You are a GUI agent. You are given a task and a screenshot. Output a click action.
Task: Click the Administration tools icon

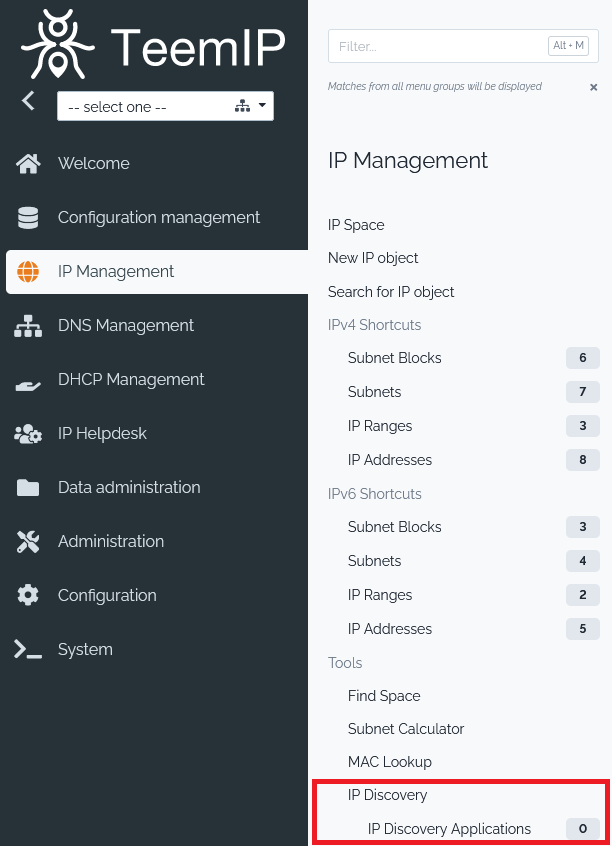click(28, 542)
